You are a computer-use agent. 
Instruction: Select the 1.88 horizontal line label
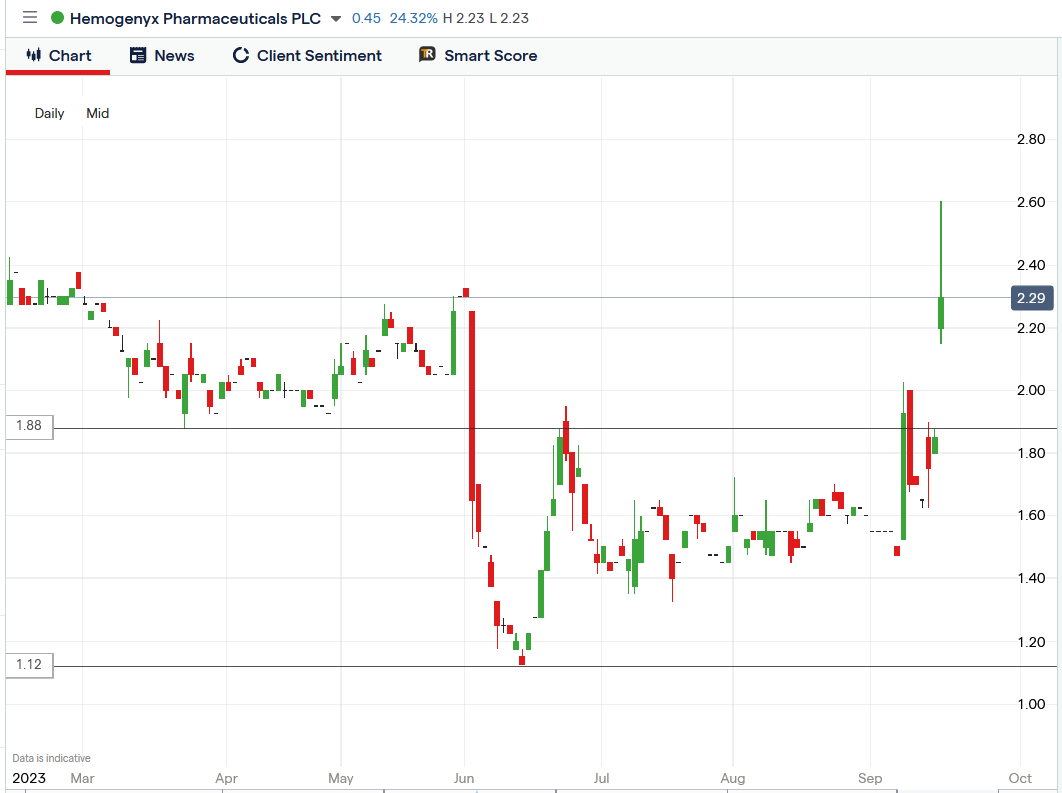click(x=29, y=426)
